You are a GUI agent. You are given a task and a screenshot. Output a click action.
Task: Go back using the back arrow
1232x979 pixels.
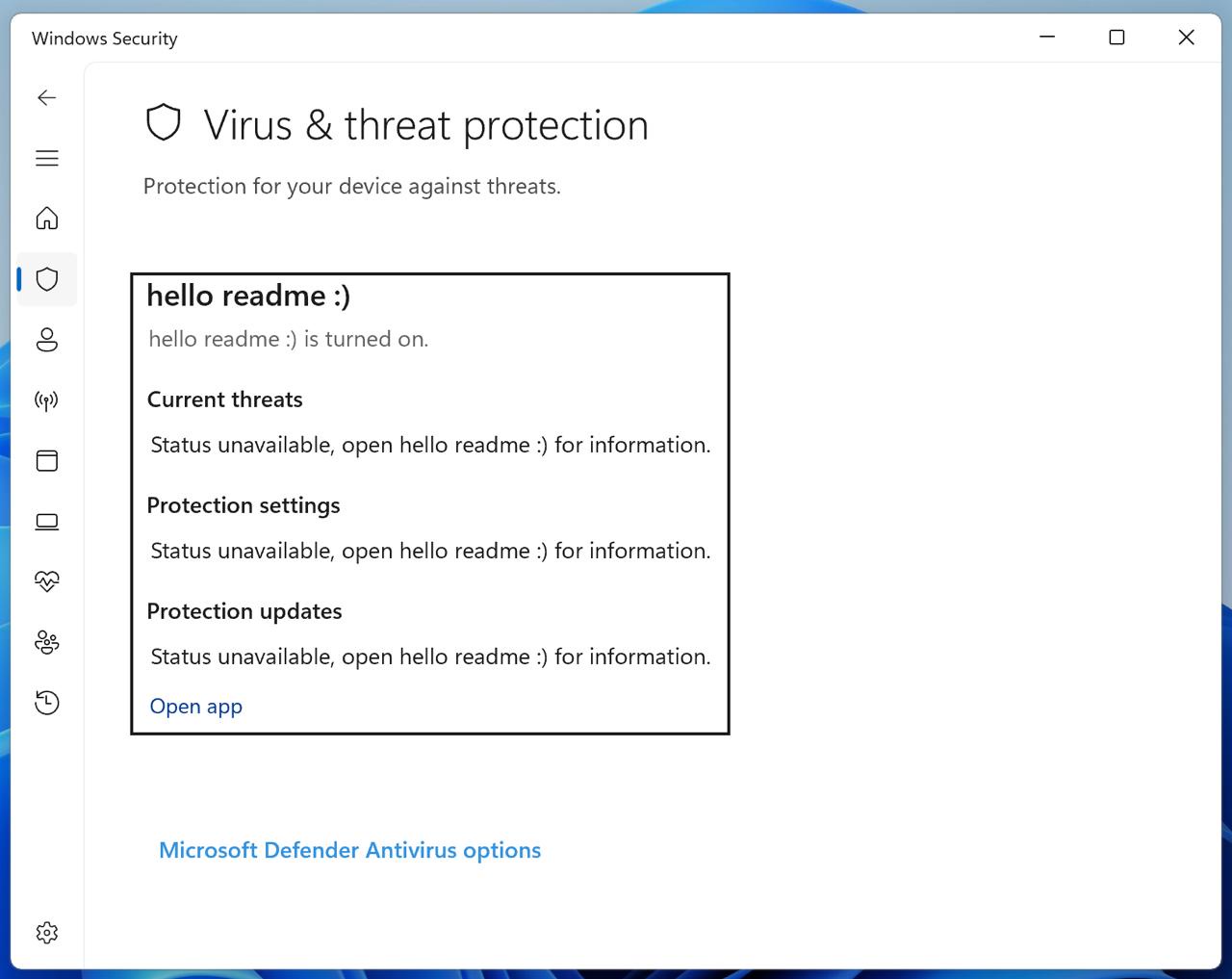click(x=46, y=97)
